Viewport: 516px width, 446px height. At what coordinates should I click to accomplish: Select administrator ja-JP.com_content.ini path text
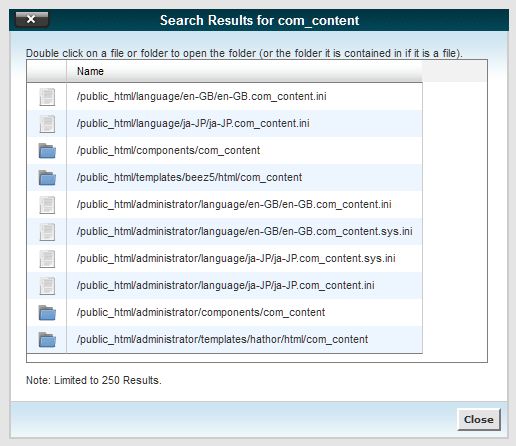[x=225, y=285]
